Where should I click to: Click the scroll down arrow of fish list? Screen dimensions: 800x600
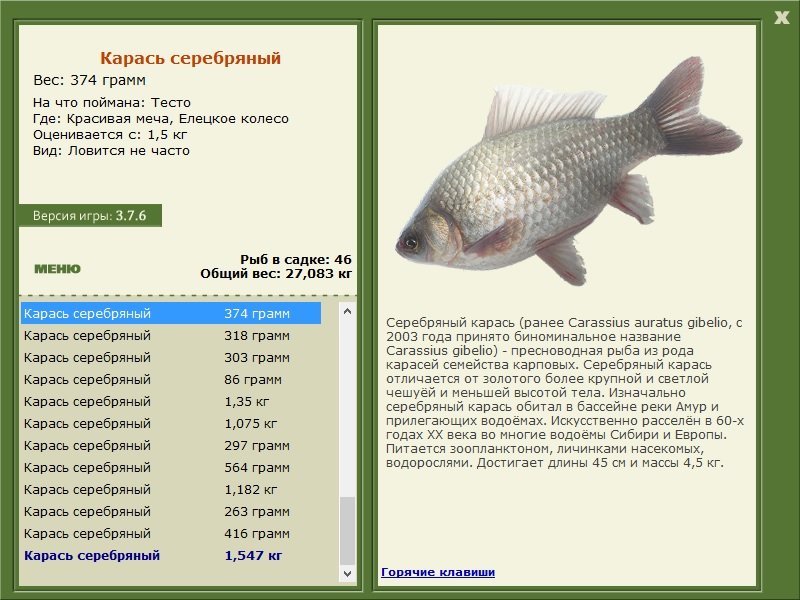coord(348,574)
